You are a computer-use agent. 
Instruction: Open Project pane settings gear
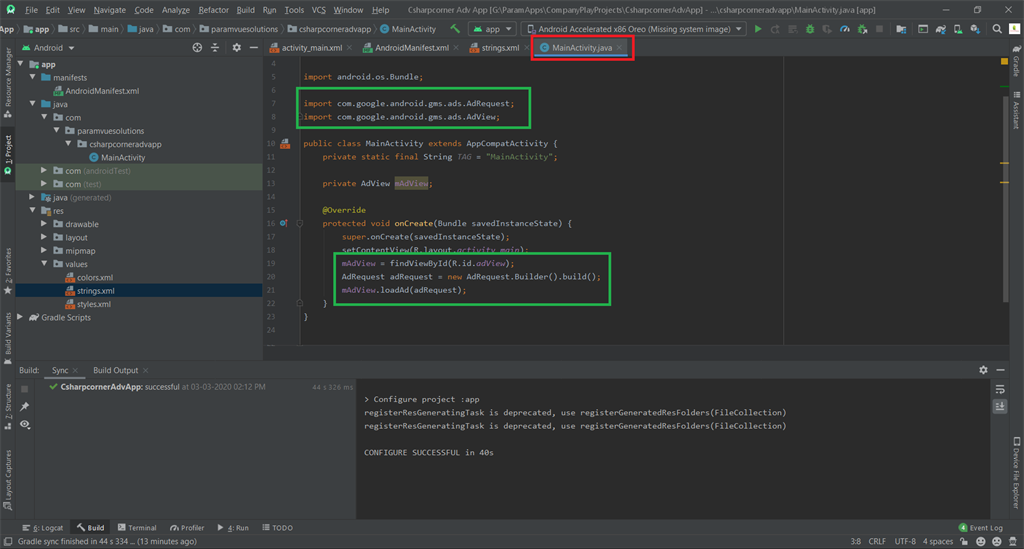236,48
